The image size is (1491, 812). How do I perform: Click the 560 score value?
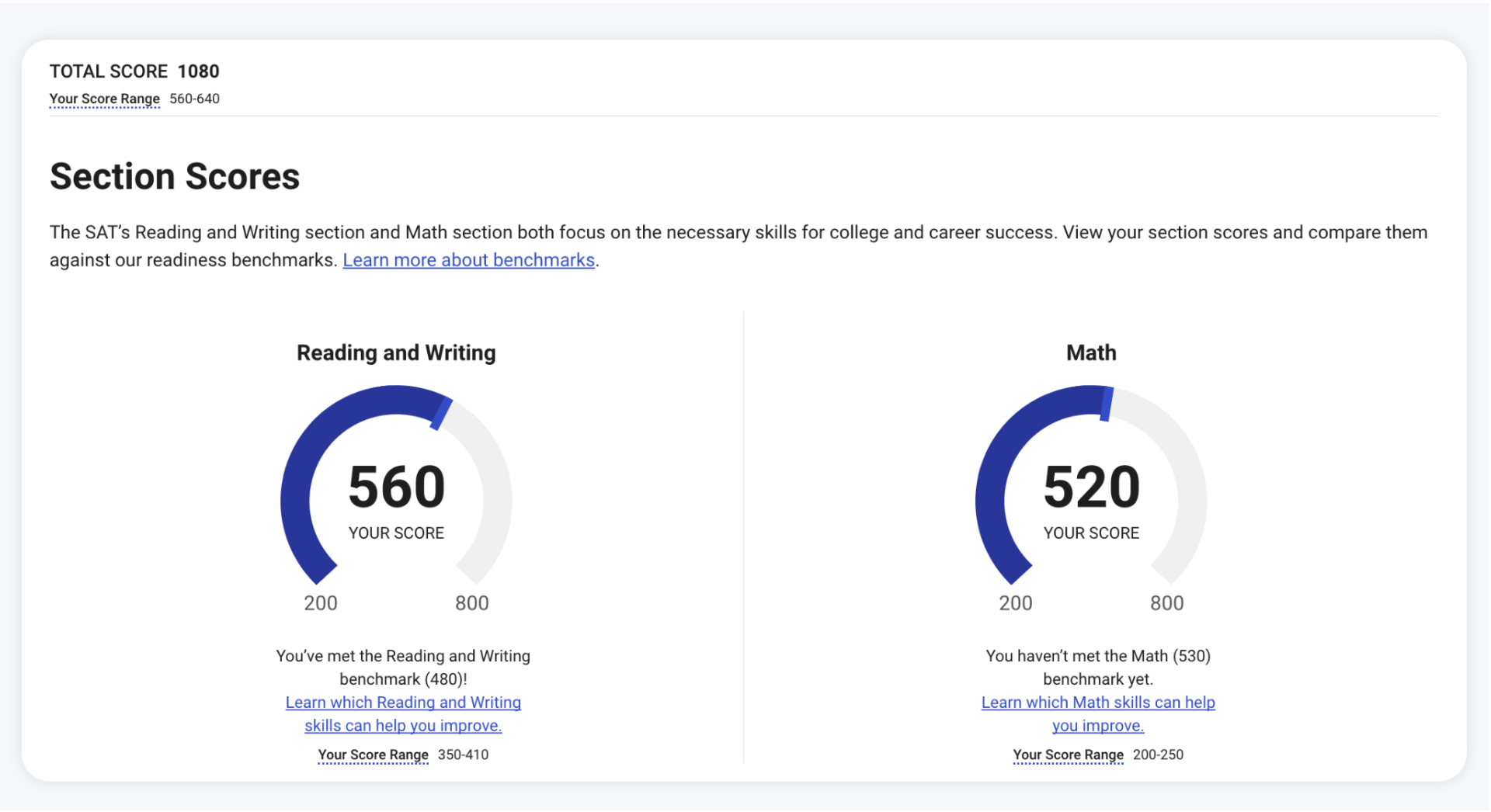coord(396,487)
